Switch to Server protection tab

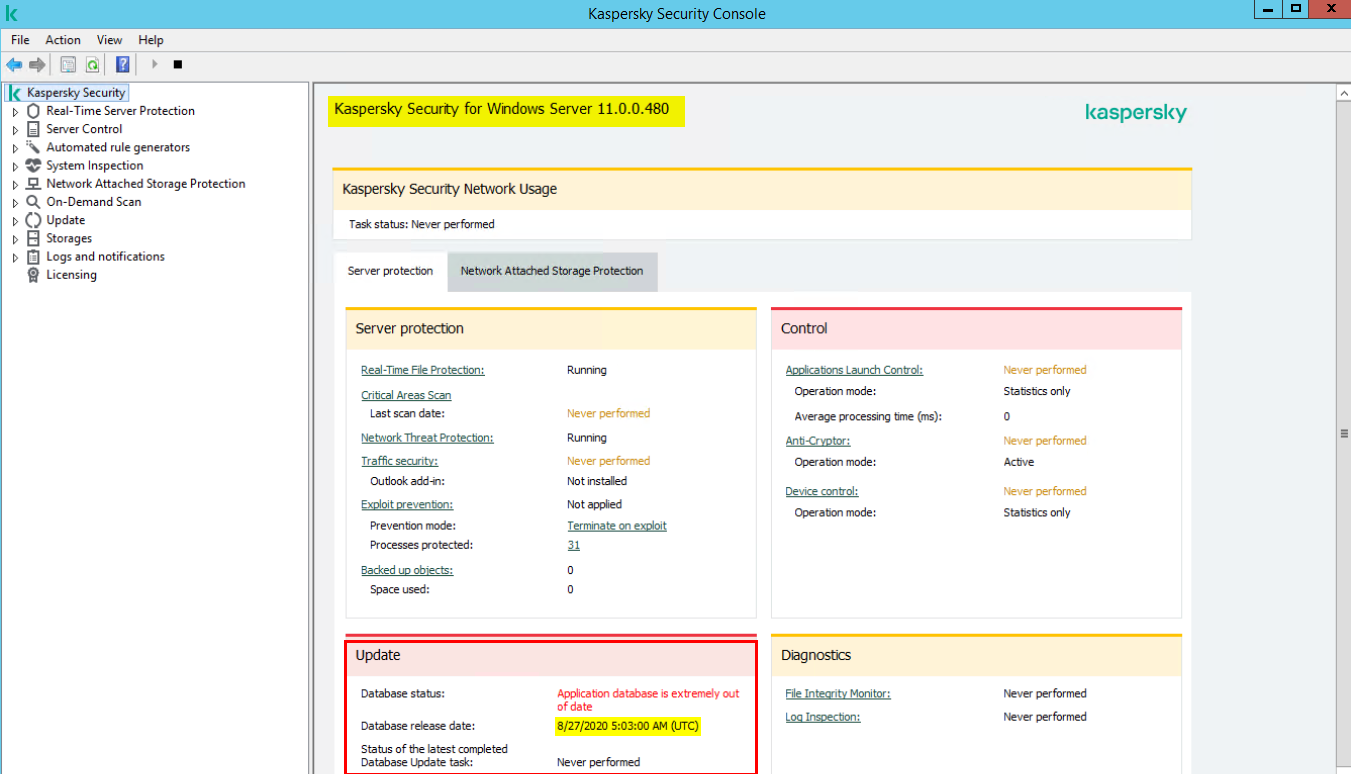[390, 271]
